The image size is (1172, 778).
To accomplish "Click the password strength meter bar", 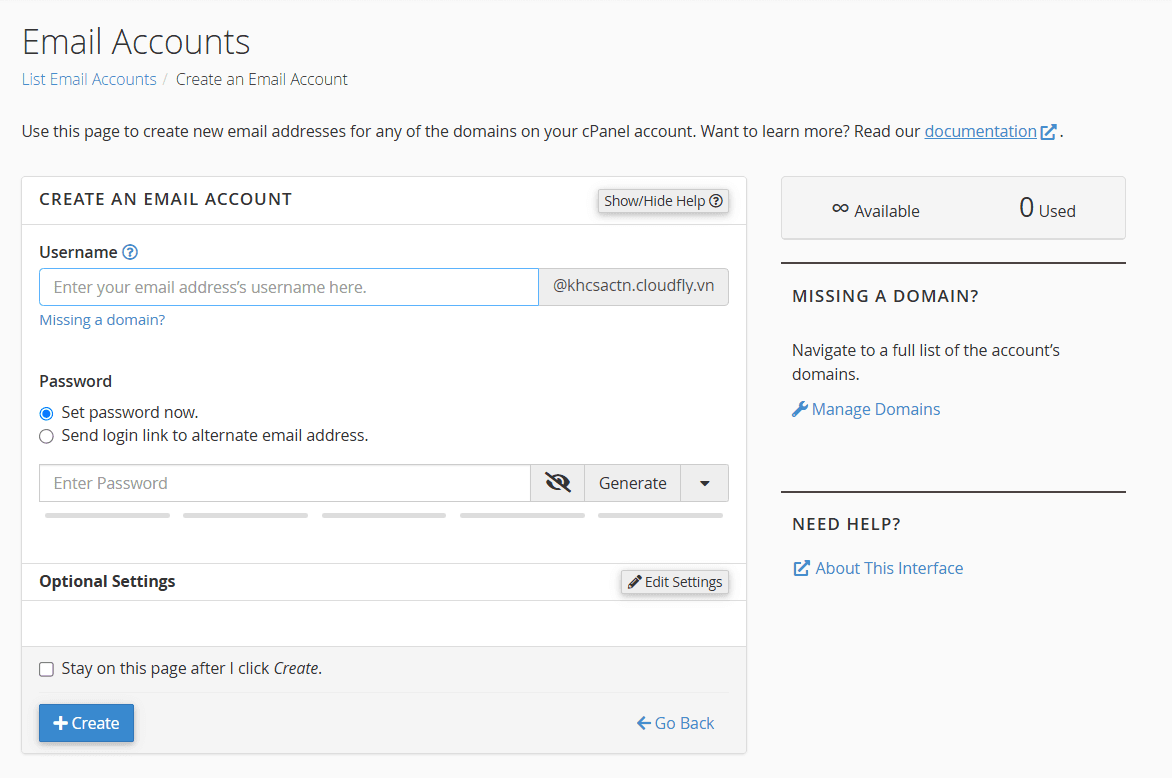I will point(383,516).
